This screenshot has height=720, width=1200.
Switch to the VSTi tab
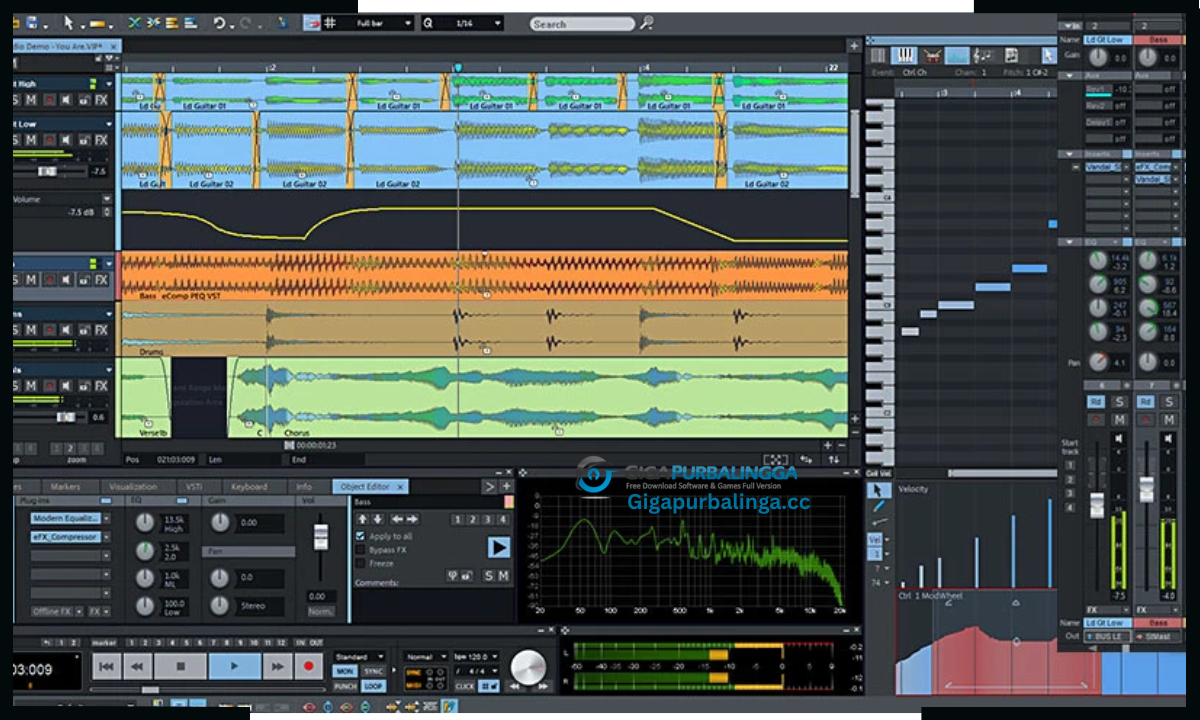pos(193,487)
